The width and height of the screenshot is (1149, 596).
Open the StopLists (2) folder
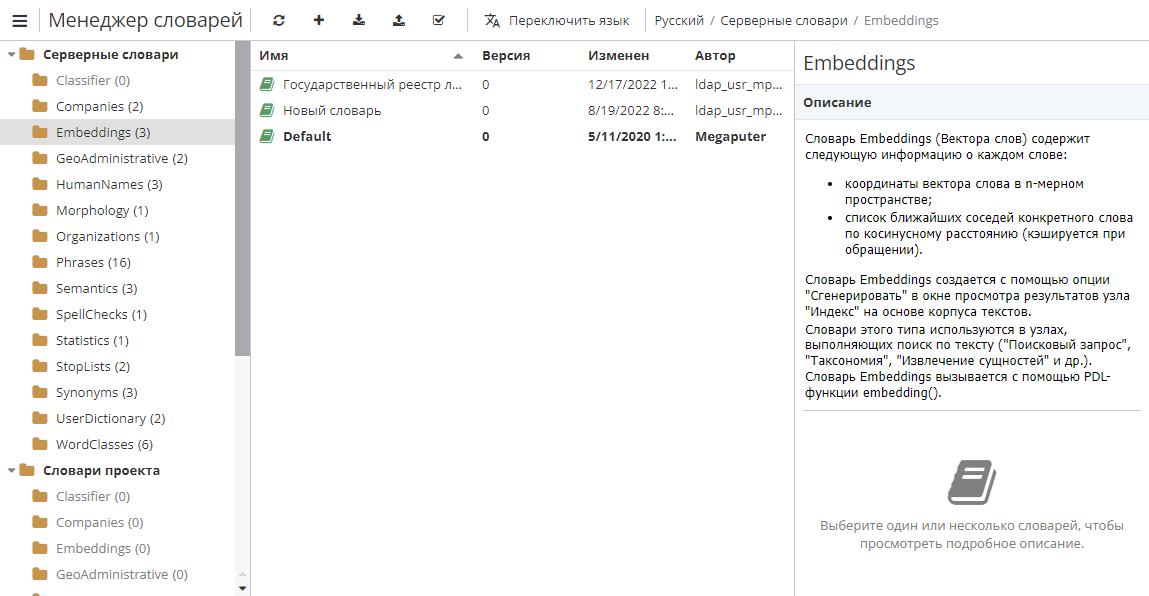point(92,367)
